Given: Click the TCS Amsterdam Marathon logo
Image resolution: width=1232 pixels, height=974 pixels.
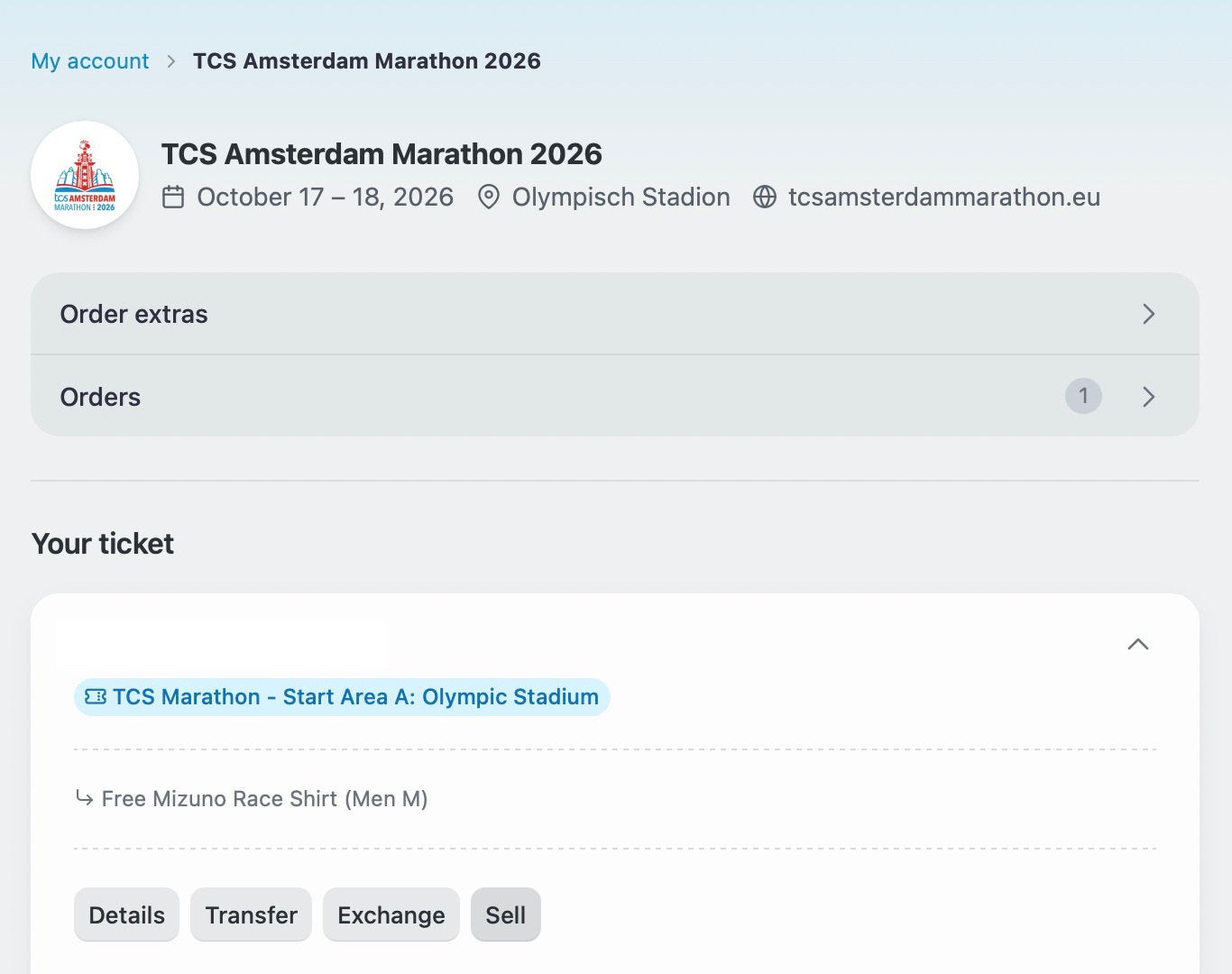Looking at the screenshot, I should [x=85, y=175].
